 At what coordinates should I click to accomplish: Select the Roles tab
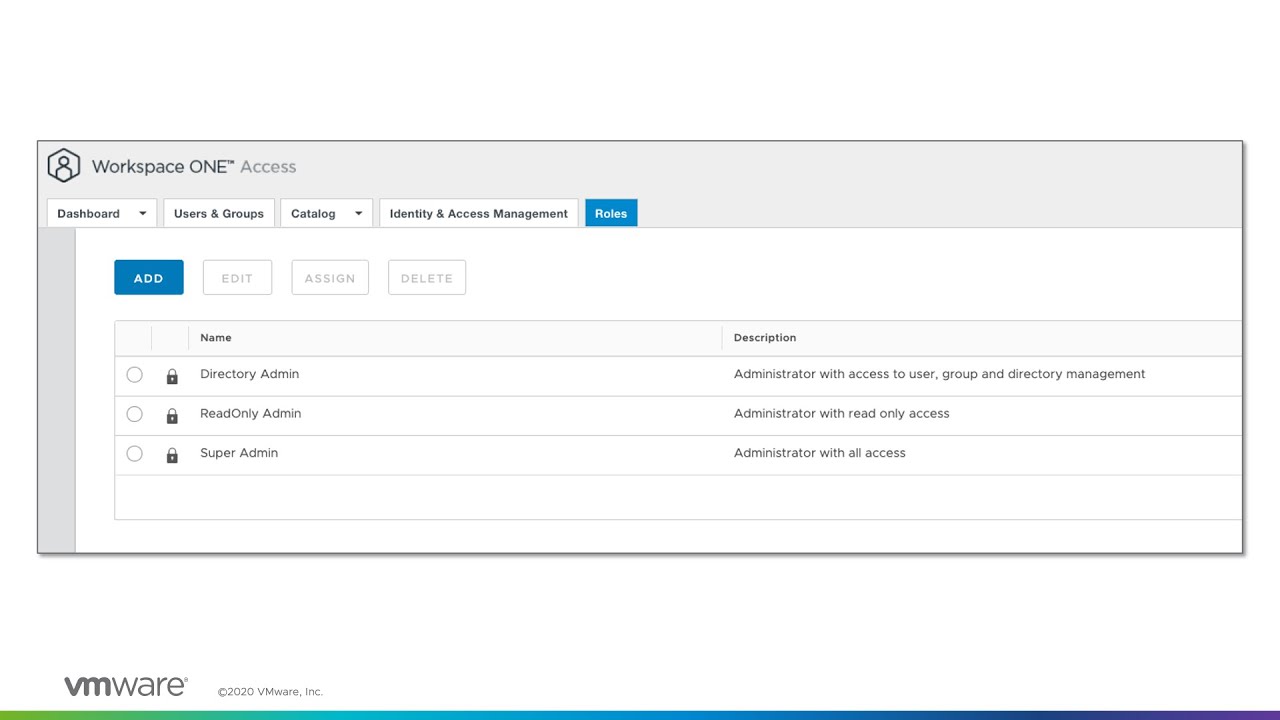click(x=611, y=213)
